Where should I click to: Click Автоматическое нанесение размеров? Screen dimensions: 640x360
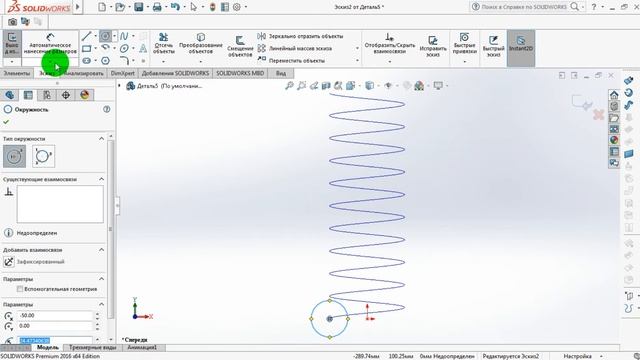pyautogui.click(x=50, y=44)
